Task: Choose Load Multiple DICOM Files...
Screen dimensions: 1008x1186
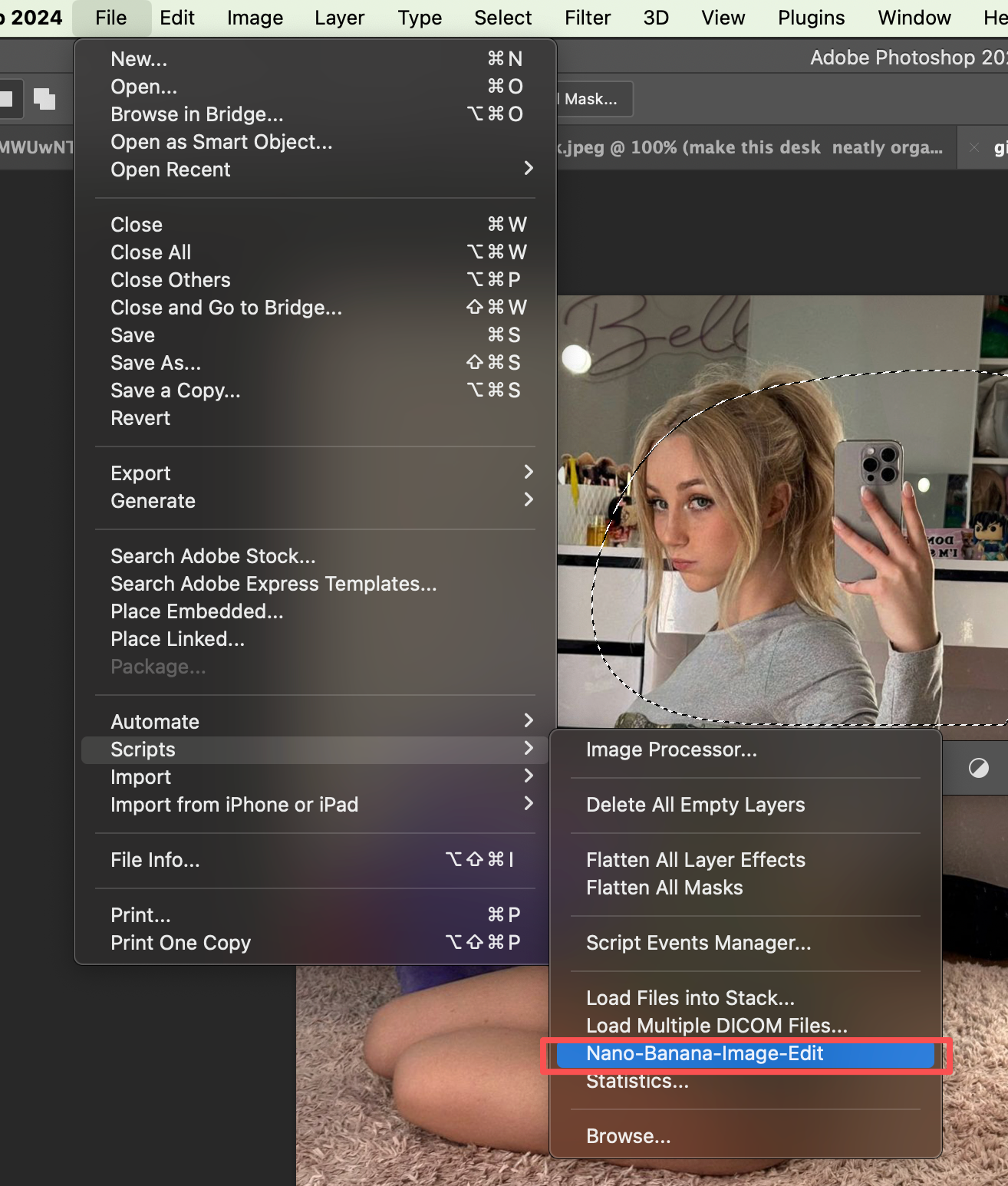Action: tap(746, 1026)
